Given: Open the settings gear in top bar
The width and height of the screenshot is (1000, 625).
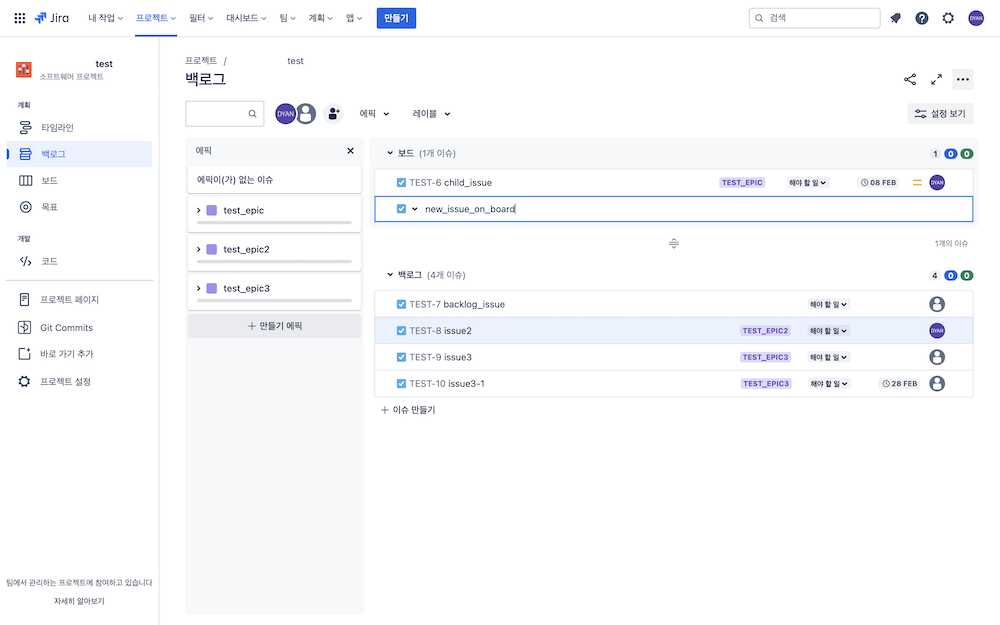Looking at the screenshot, I should [x=948, y=18].
